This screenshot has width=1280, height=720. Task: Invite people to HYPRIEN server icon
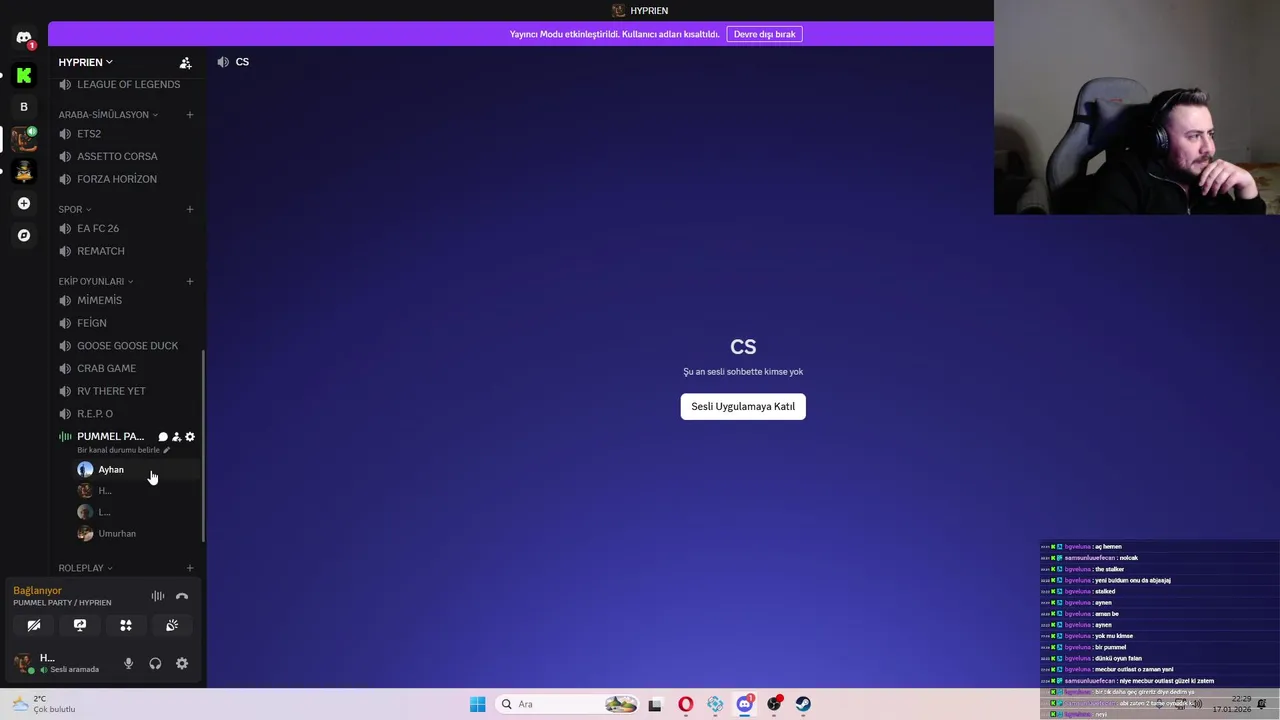tap(185, 62)
